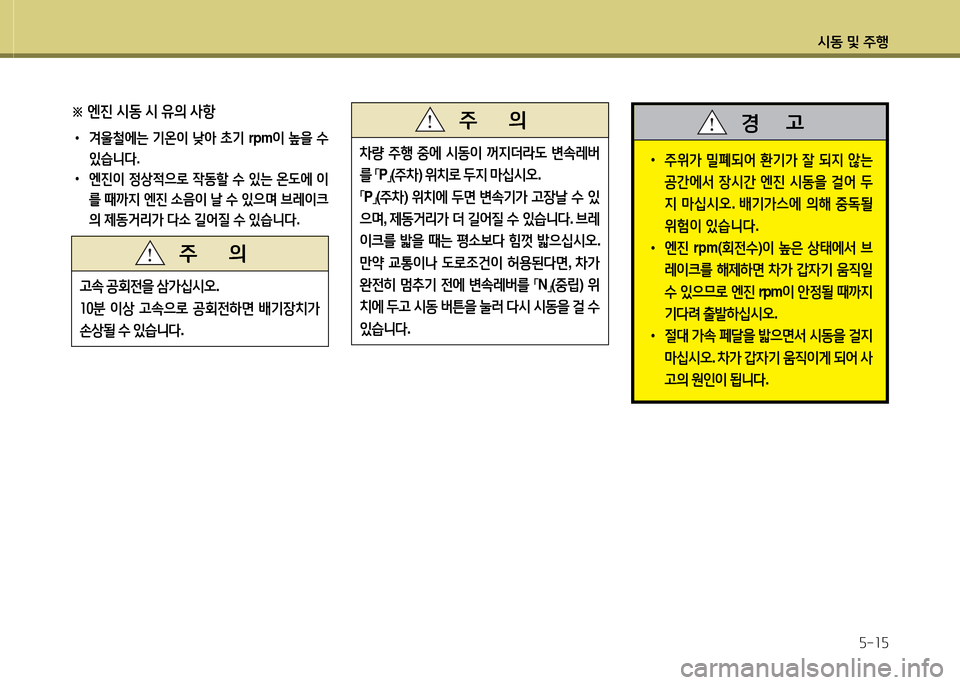Click the 엔진 시동 시 유의 사항 heading
This screenshot has width=960, height=685.
click(151, 112)
